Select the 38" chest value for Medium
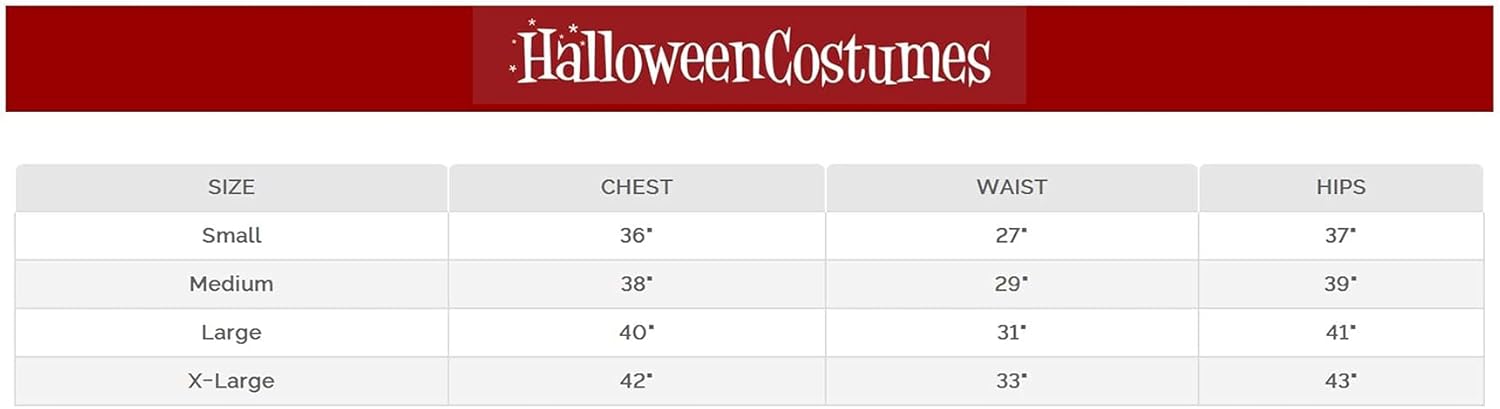Screen dimensions: 1500x409 coord(636,284)
